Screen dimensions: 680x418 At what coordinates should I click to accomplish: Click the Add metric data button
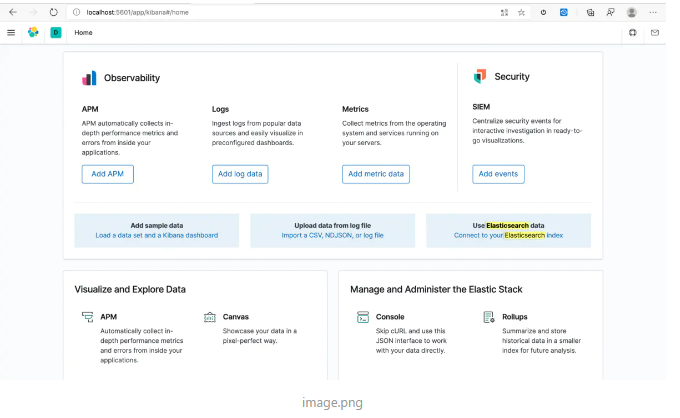[376, 174]
